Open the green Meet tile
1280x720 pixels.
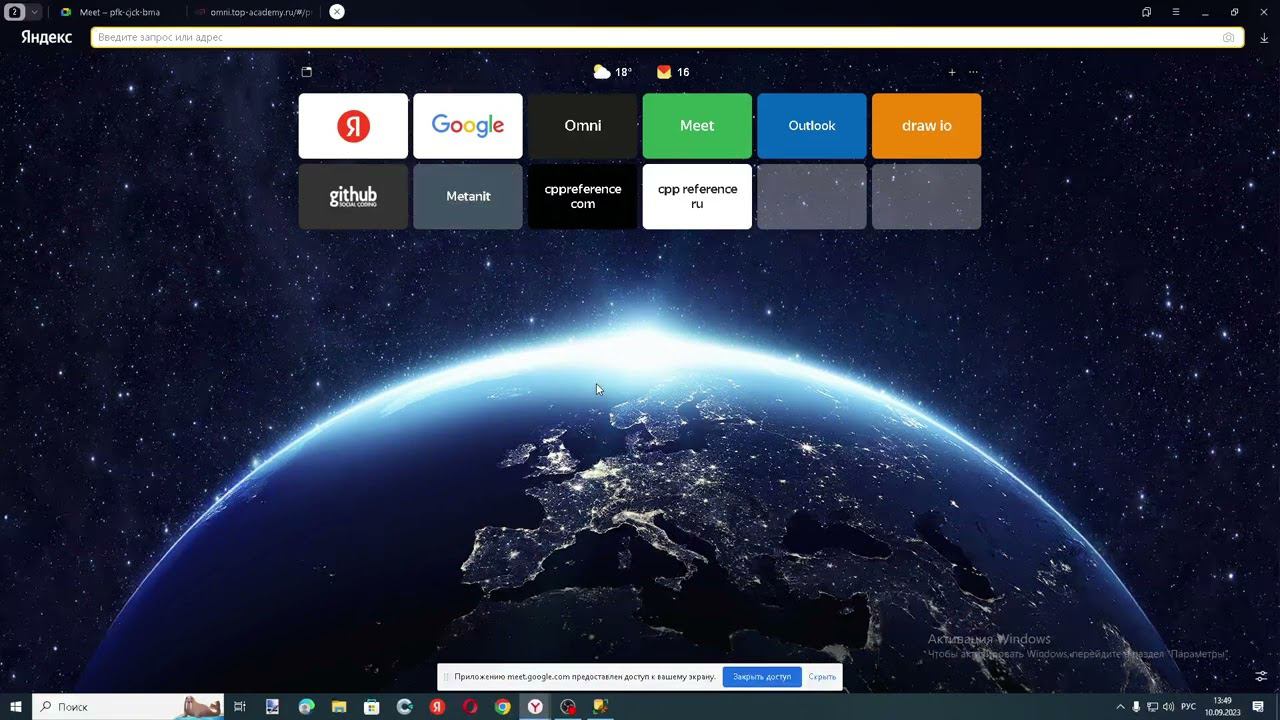pos(697,126)
